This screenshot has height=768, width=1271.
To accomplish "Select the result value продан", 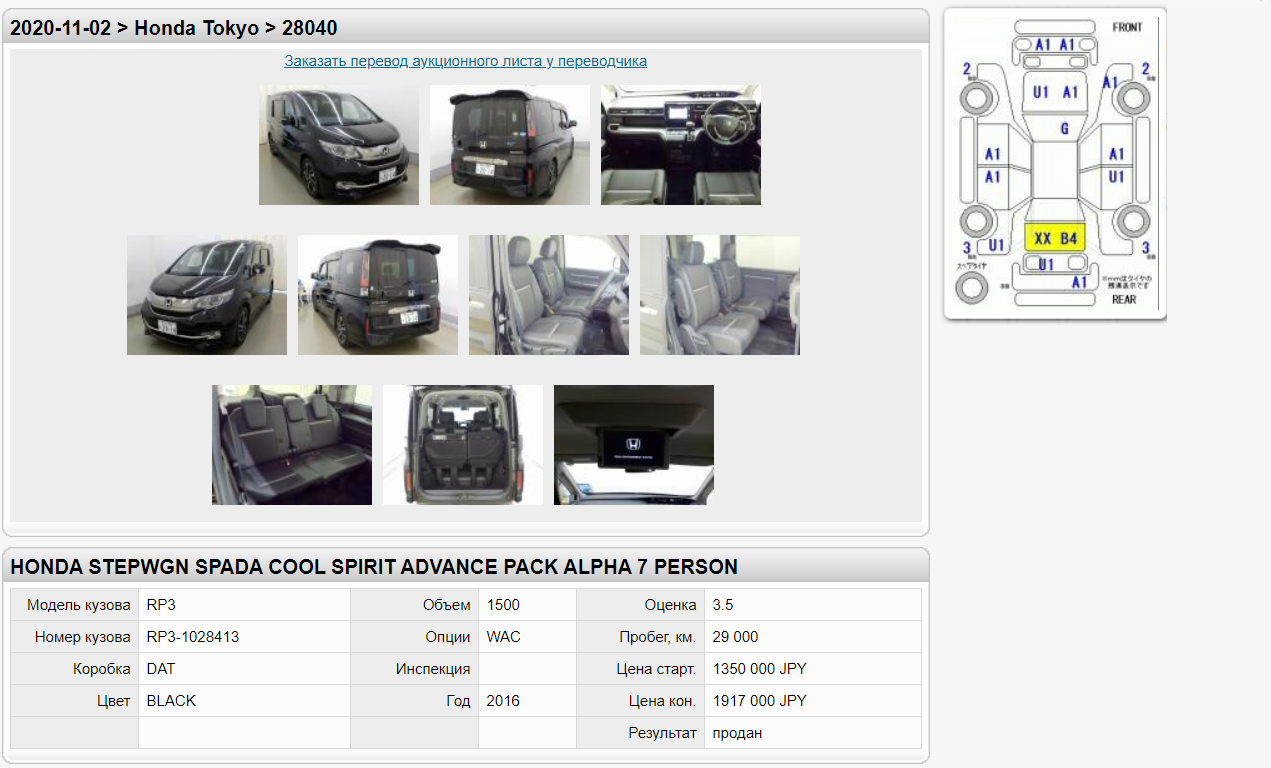I will (737, 733).
